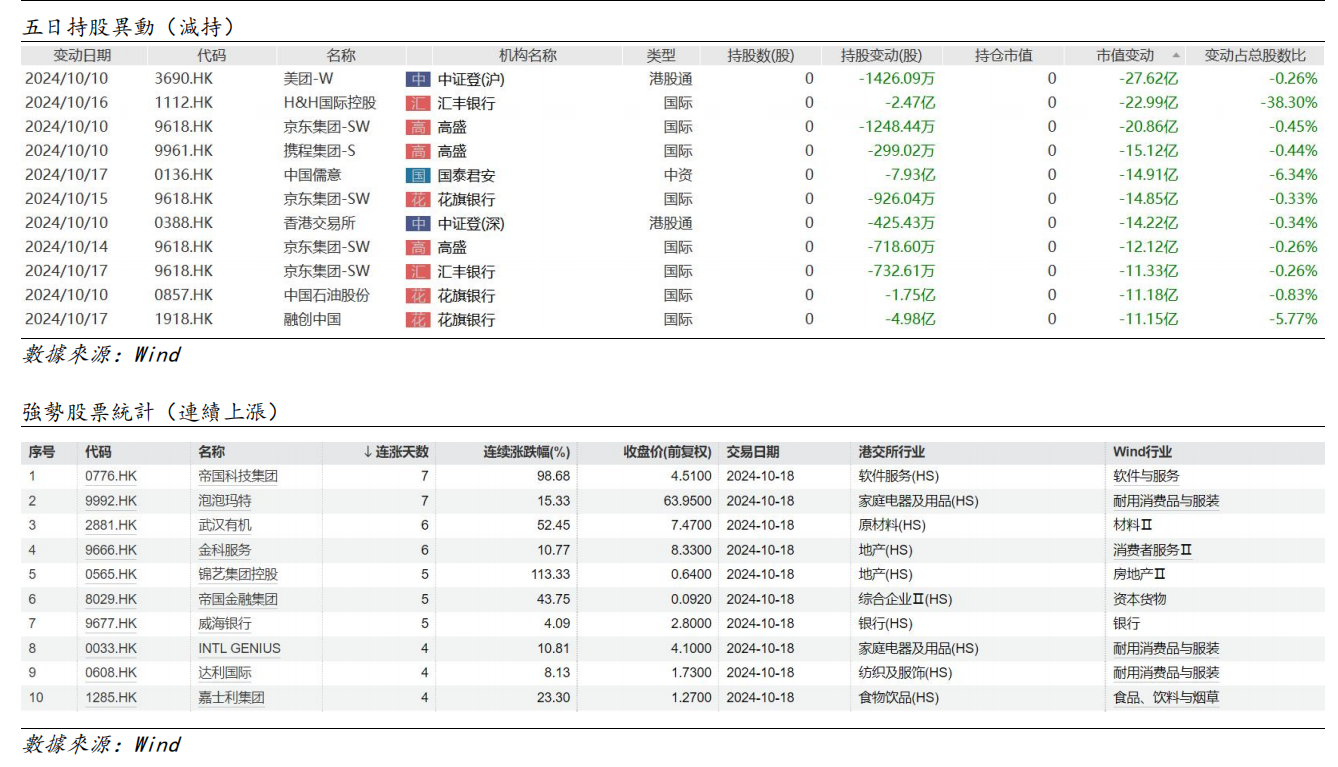Click the 持股变动(股) column header
Image resolution: width=1338 pixels, height=767 pixels.
click(881, 56)
